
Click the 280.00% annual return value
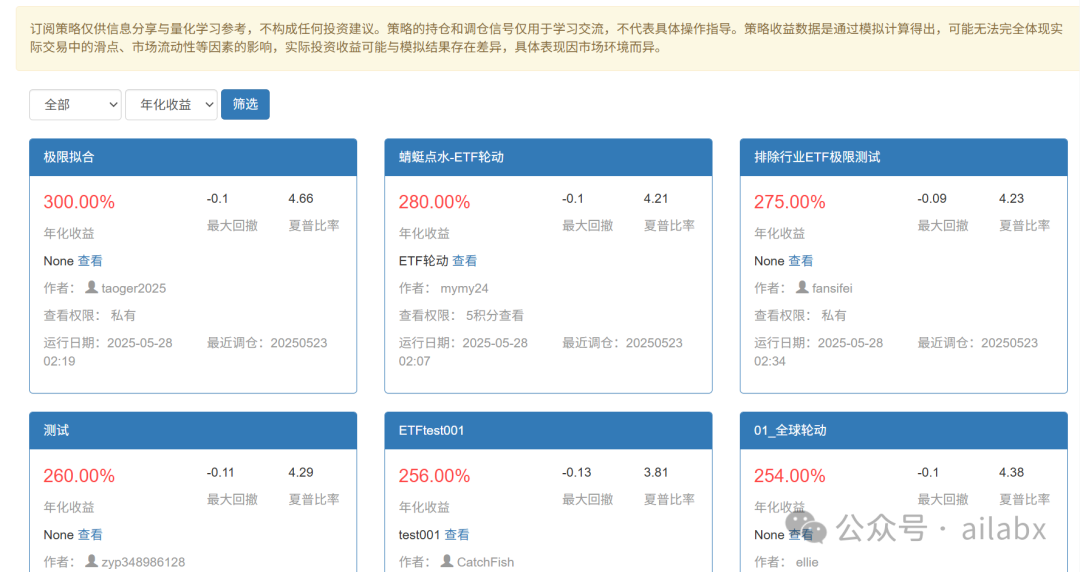435,202
